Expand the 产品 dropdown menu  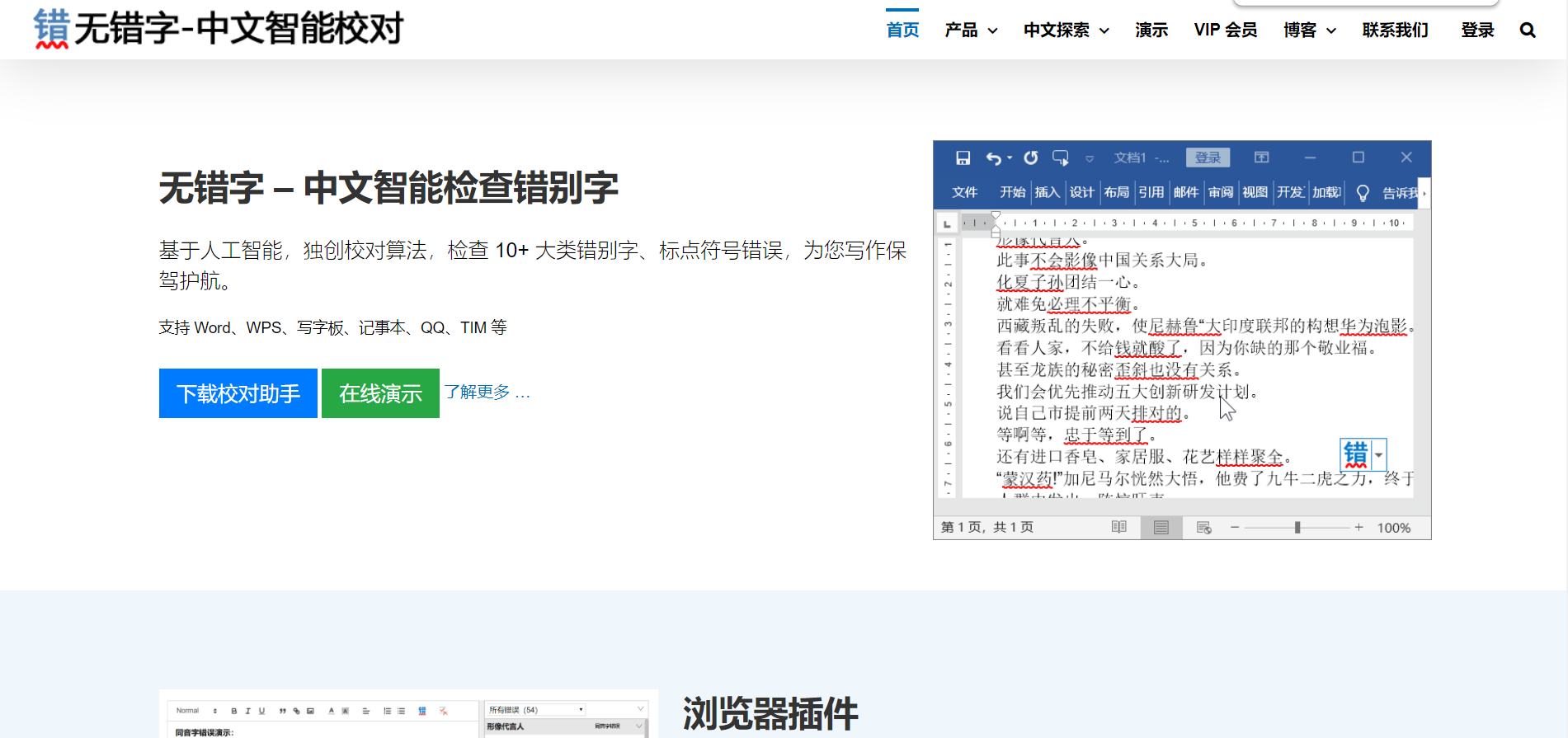(971, 31)
